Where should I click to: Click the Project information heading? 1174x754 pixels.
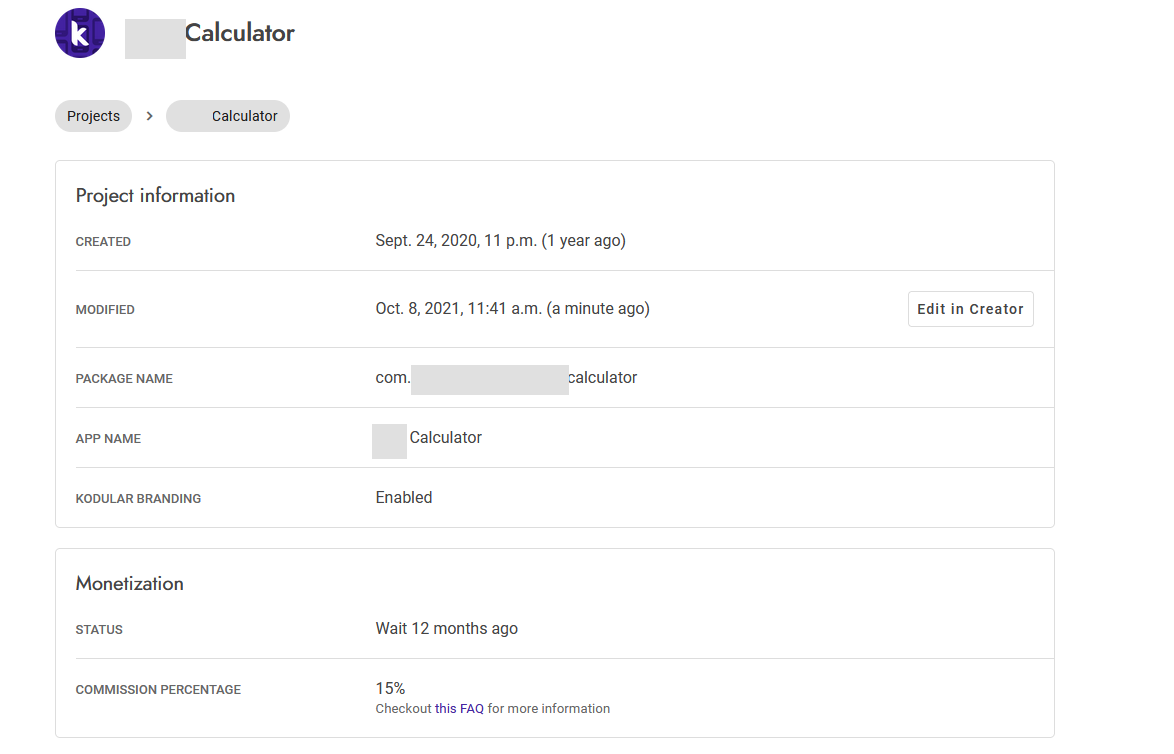coord(155,196)
